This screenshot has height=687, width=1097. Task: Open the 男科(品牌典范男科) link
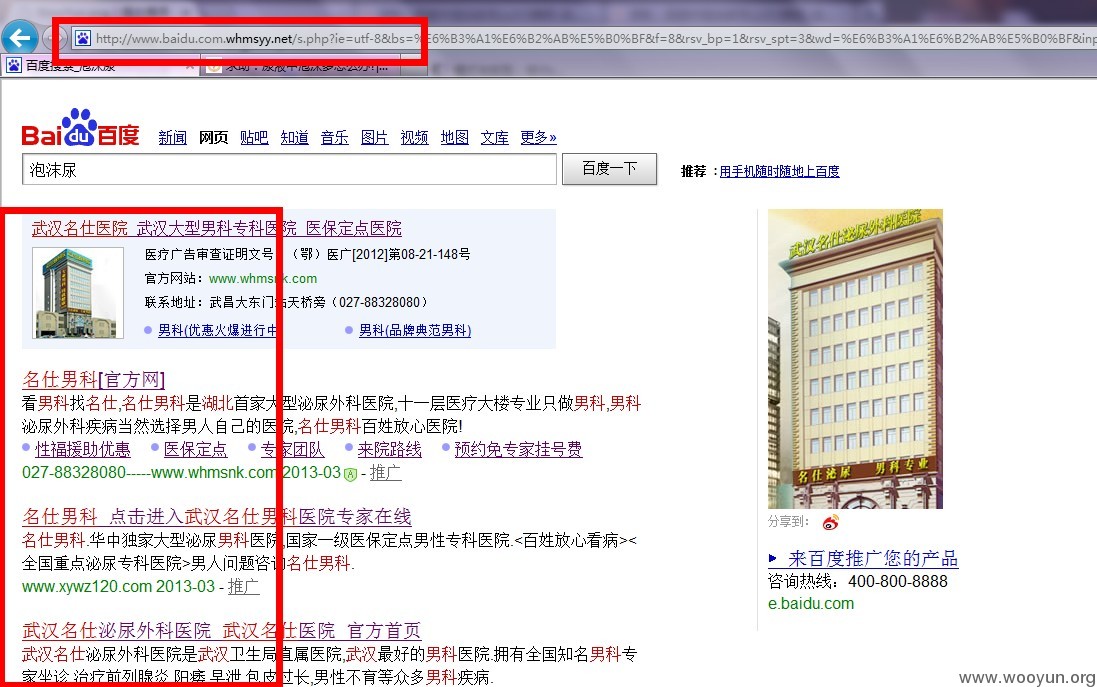tap(415, 330)
